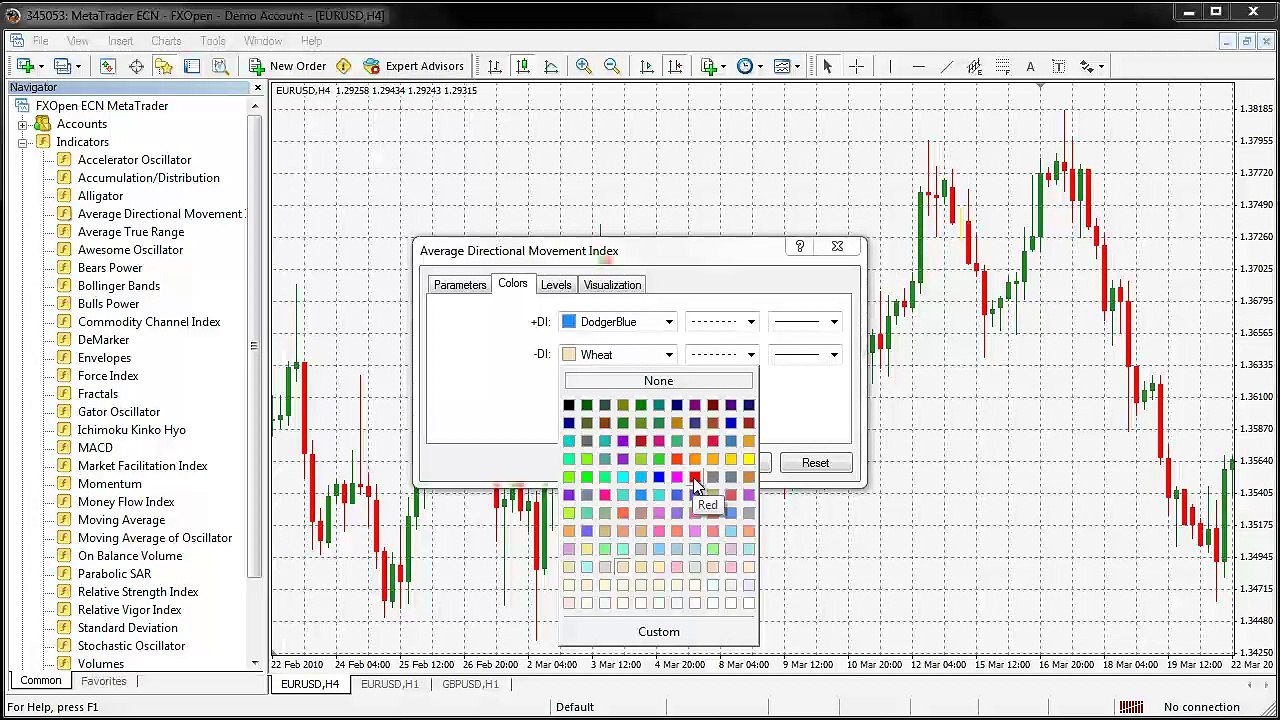1280x720 pixels.
Task: Select FXOpen ECN MetaTrader root node
Action: point(102,106)
